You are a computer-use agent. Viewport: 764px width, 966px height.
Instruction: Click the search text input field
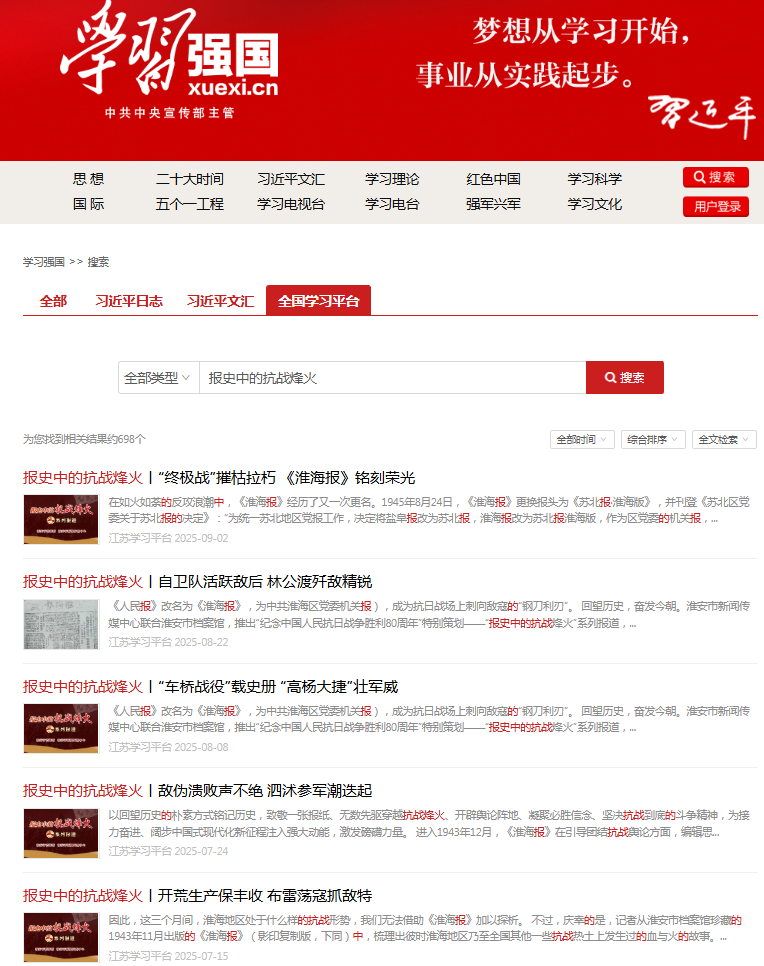(x=392, y=378)
